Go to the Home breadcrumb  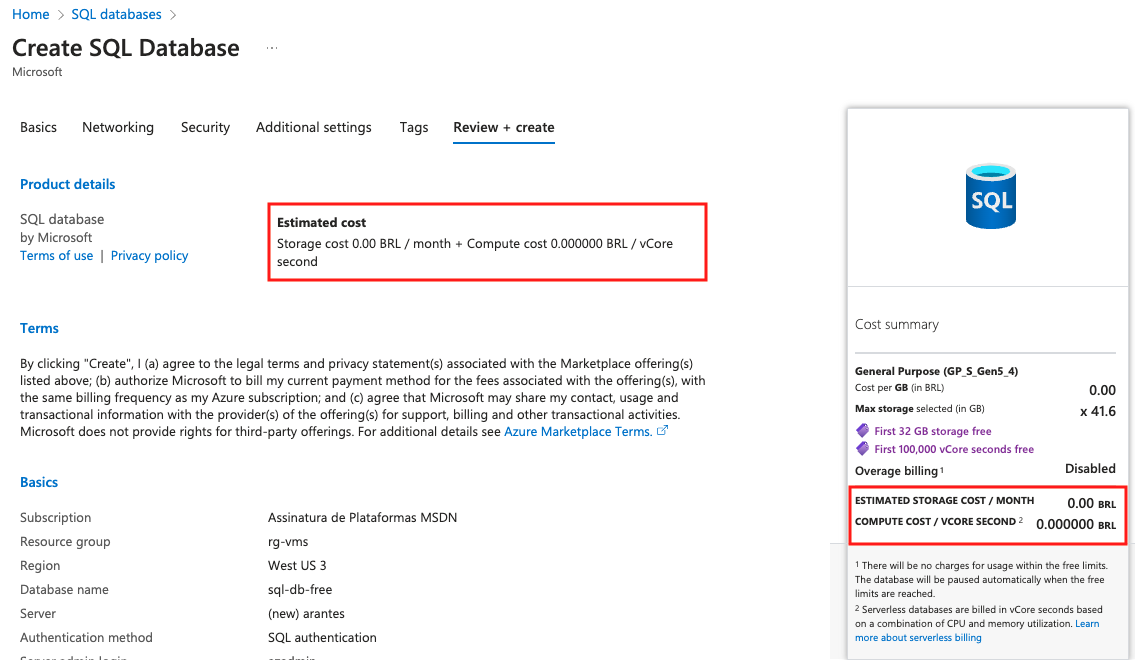tap(30, 14)
